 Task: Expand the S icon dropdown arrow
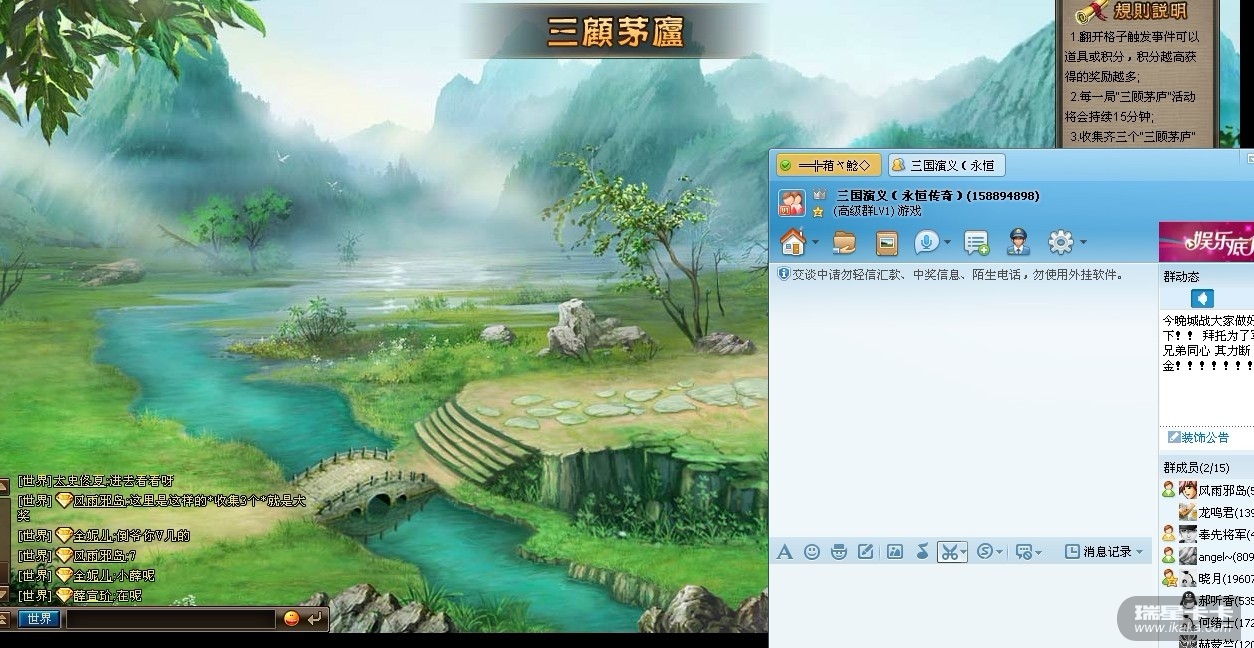pos(999,553)
